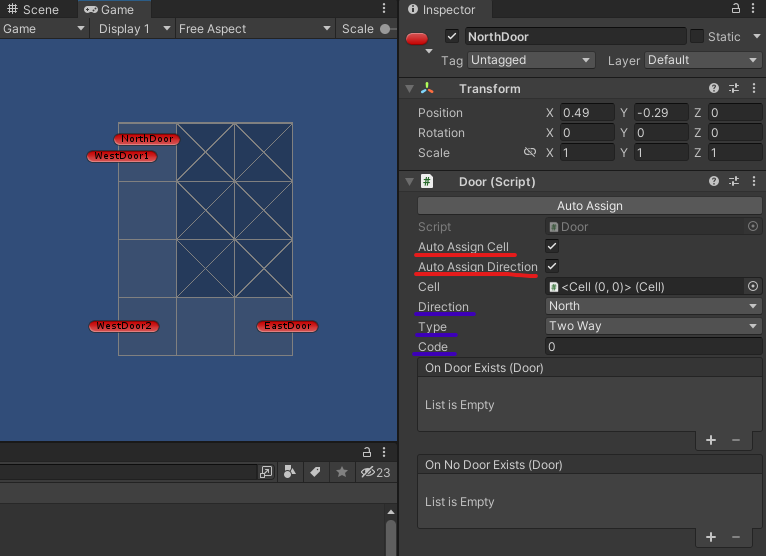Click the EastDoor label in Game view

[287, 326]
